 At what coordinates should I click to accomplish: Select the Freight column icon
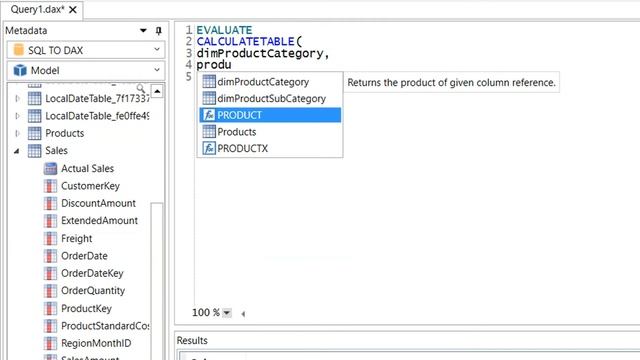tap(50, 238)
